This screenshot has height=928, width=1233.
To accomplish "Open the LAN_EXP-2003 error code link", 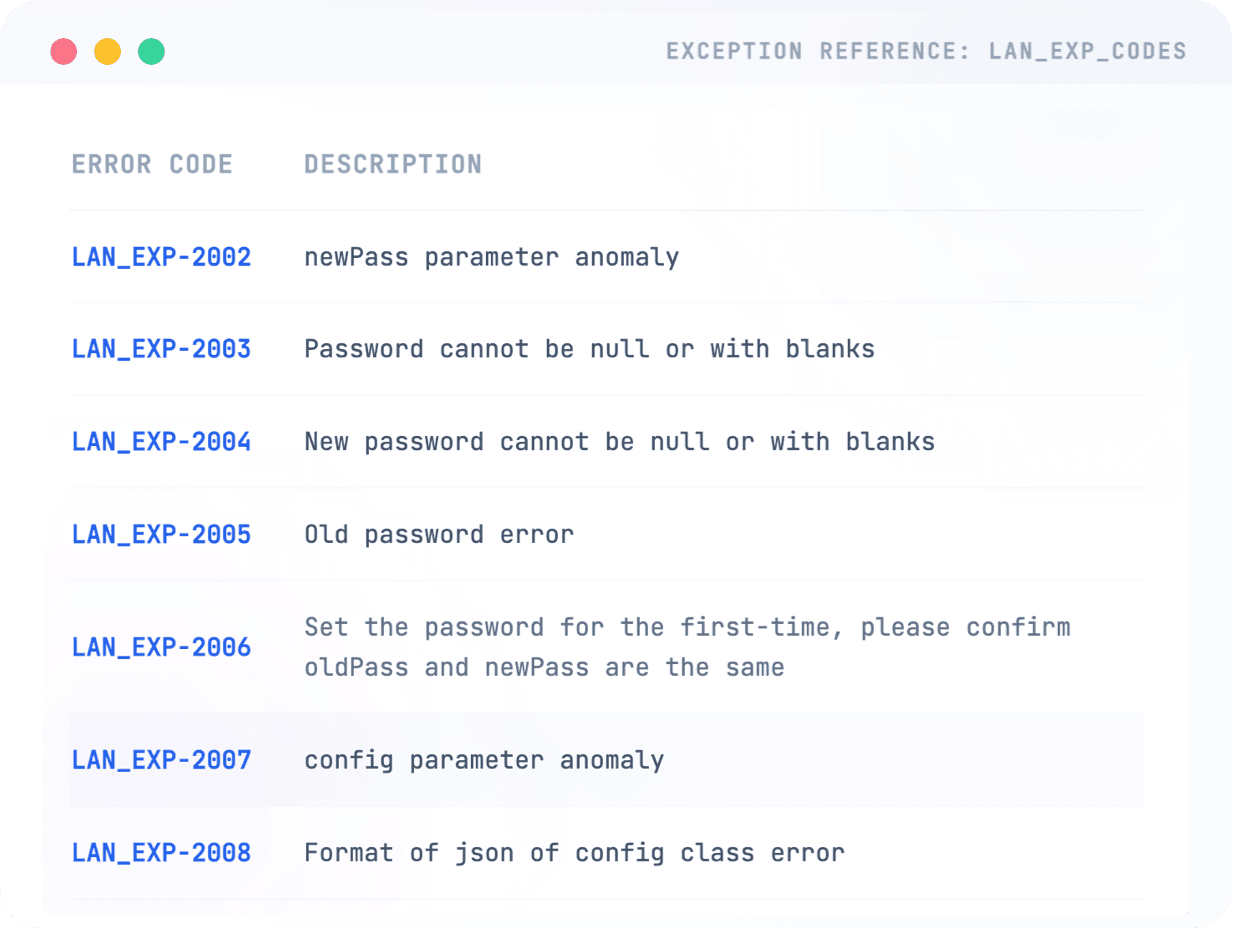I will (161, 349).
